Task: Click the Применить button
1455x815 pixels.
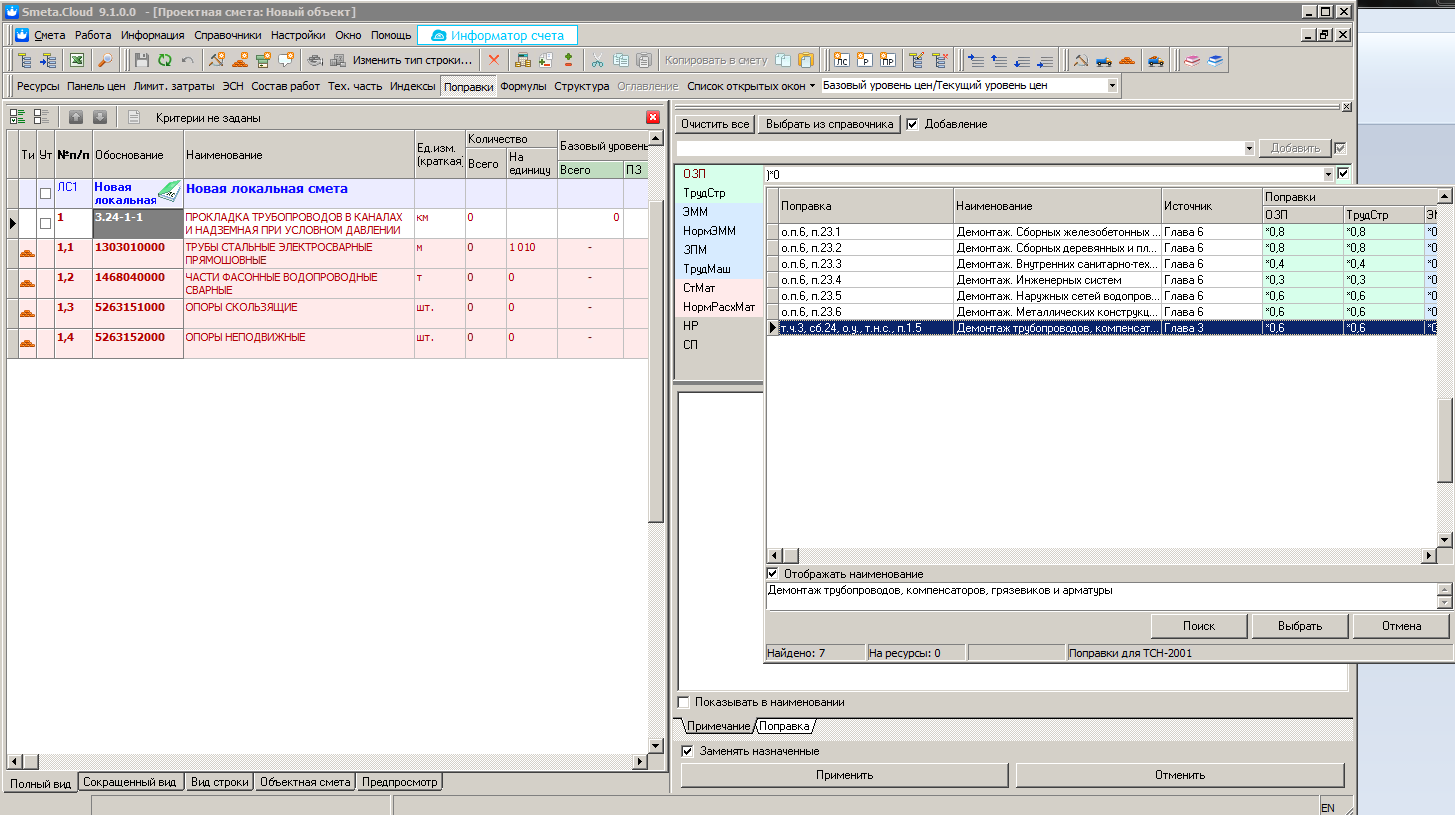Action: click(844, 775)
